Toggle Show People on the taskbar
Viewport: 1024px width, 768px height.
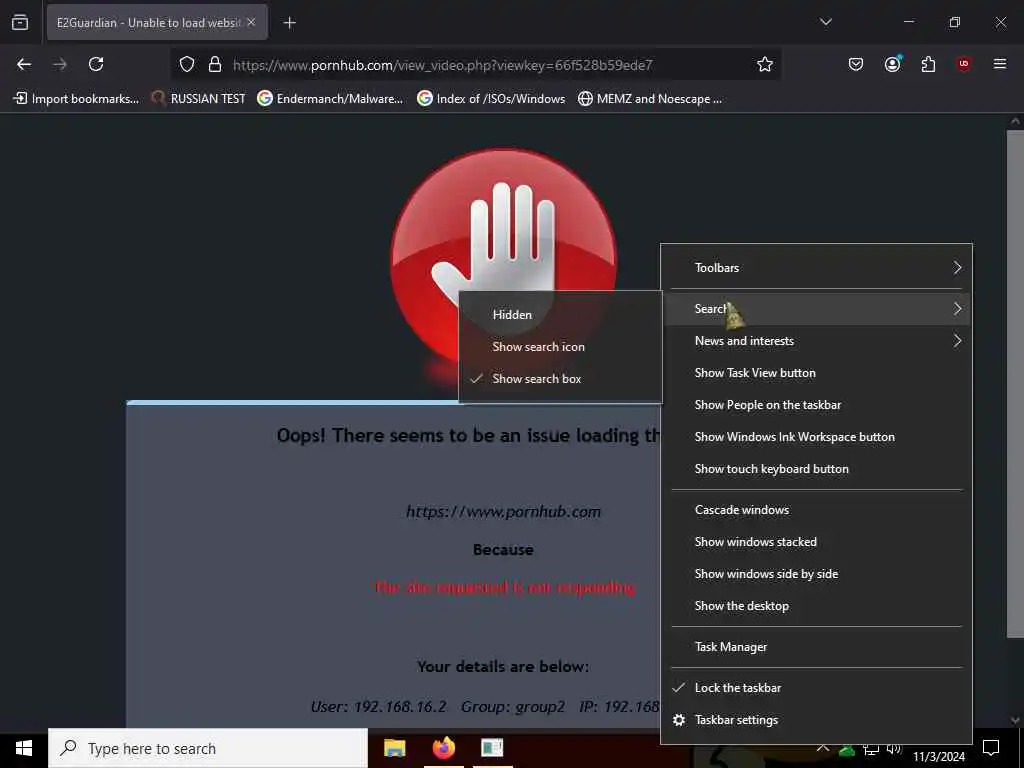point(816,405)
